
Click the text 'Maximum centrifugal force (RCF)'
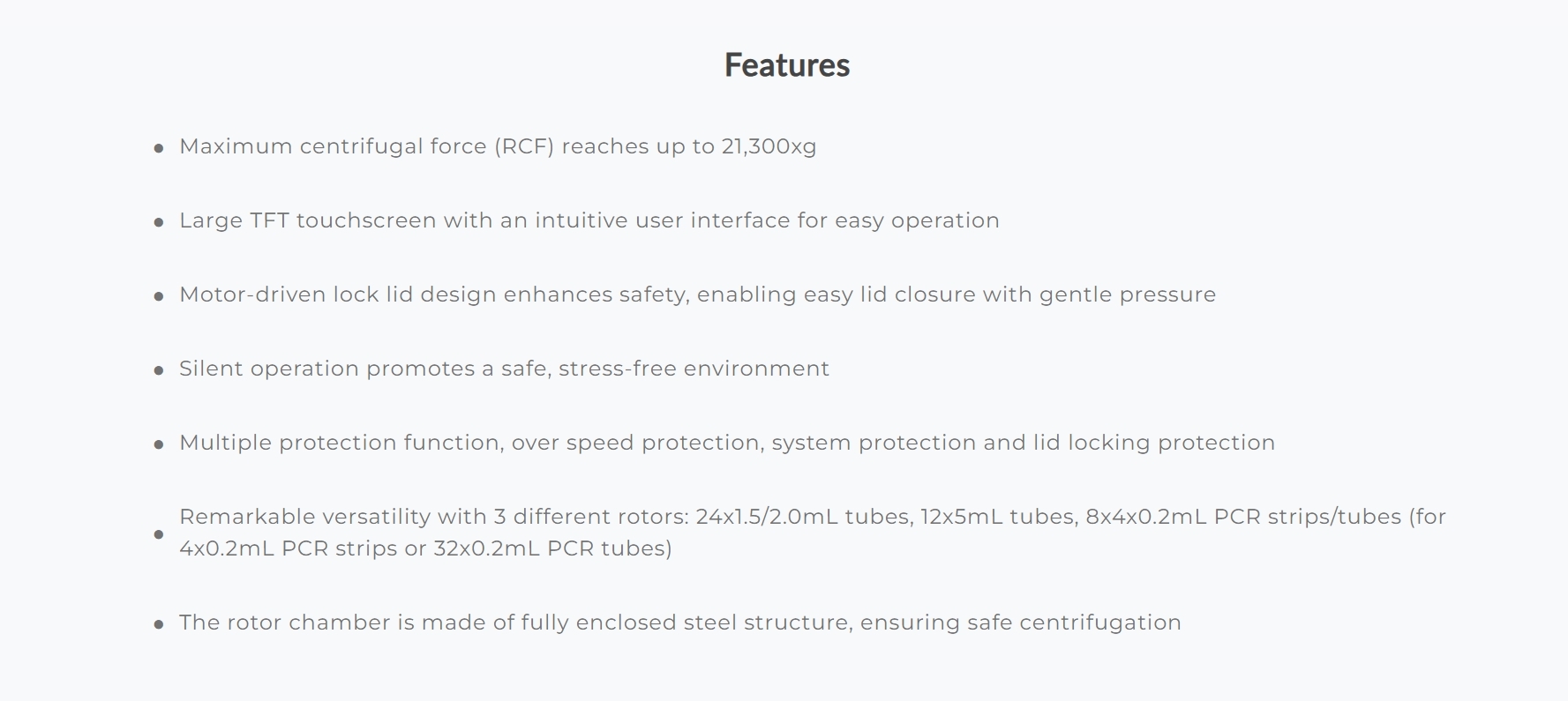pos(367,146)
